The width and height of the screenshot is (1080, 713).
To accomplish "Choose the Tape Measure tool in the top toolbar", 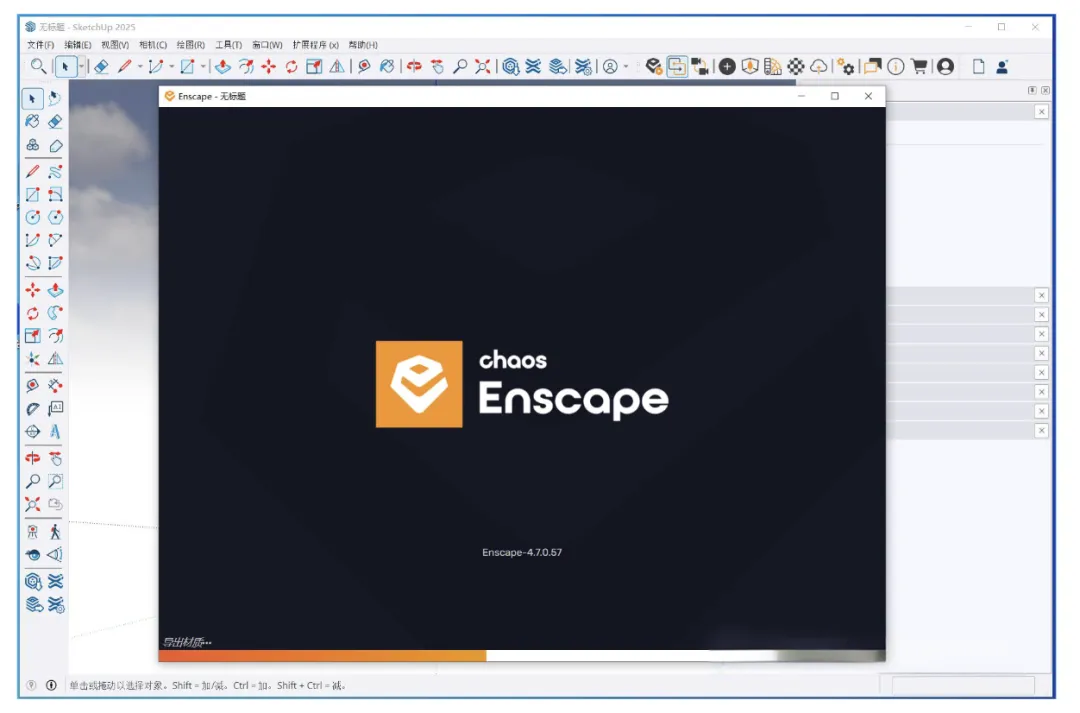I will click(x=364, y=66).
